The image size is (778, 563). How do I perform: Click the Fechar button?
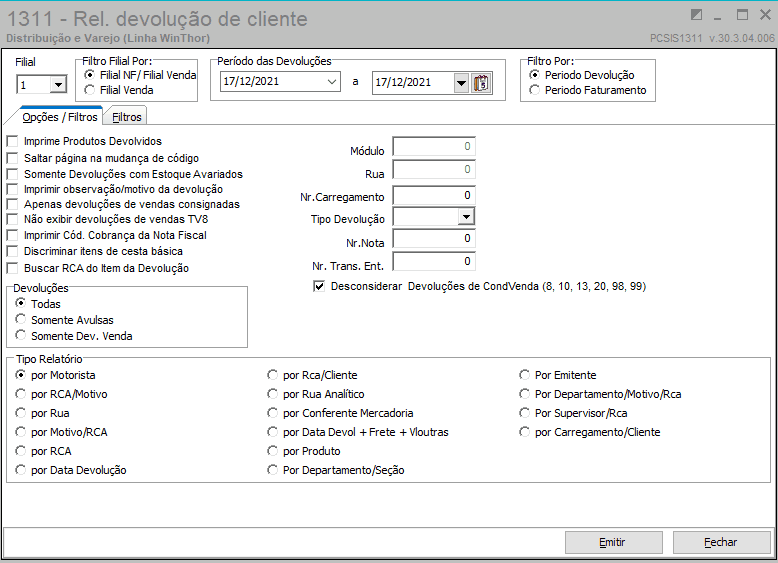721,542
